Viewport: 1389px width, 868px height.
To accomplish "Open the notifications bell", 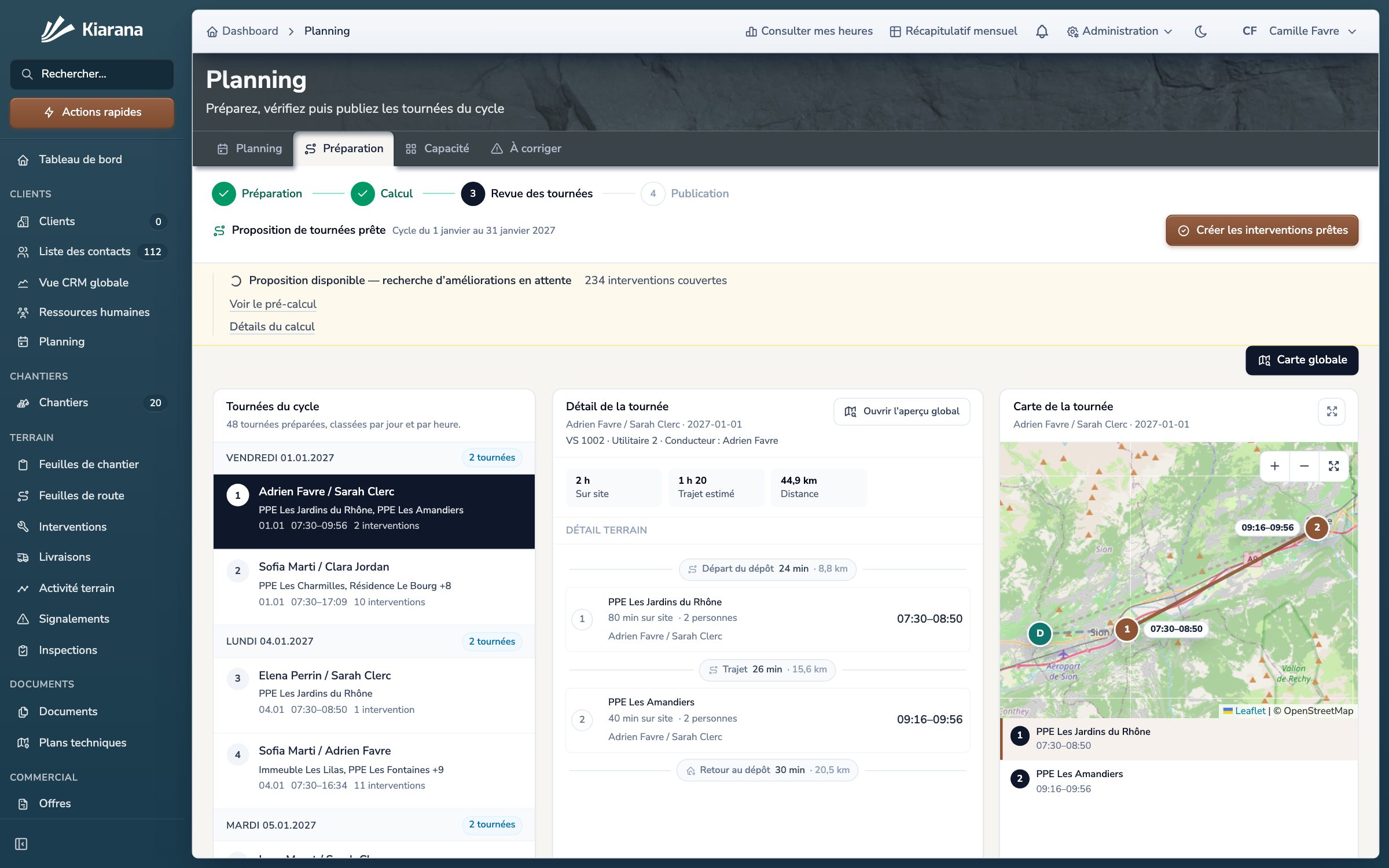I will point(1042,31).
